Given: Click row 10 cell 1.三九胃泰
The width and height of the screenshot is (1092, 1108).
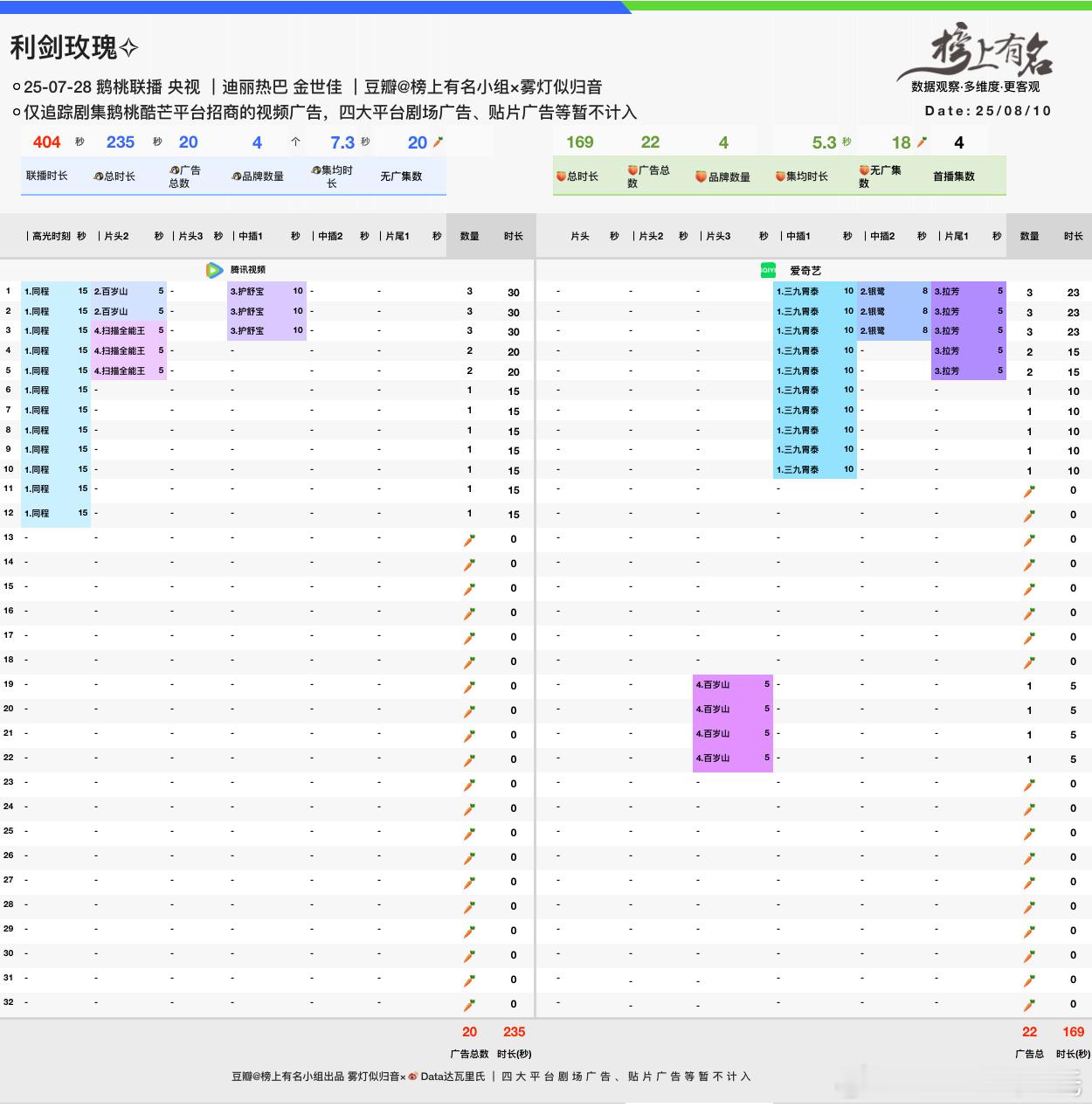Looking at the screenshot, I should click(815, 469).
